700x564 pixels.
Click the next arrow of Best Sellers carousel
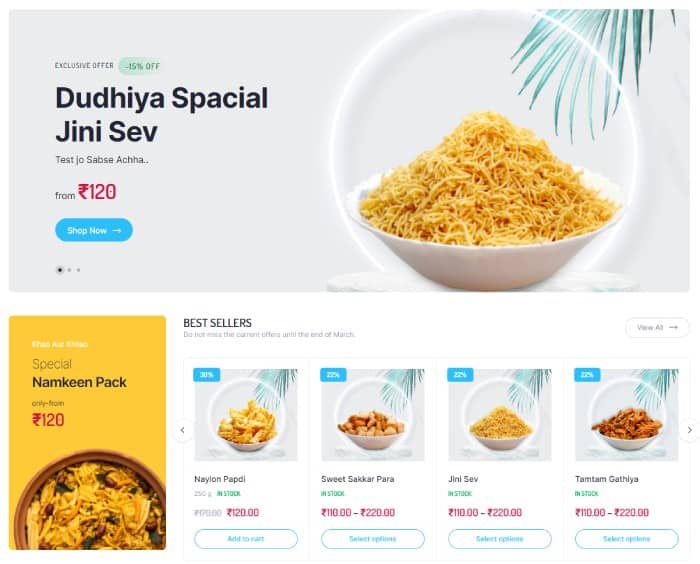689,430
